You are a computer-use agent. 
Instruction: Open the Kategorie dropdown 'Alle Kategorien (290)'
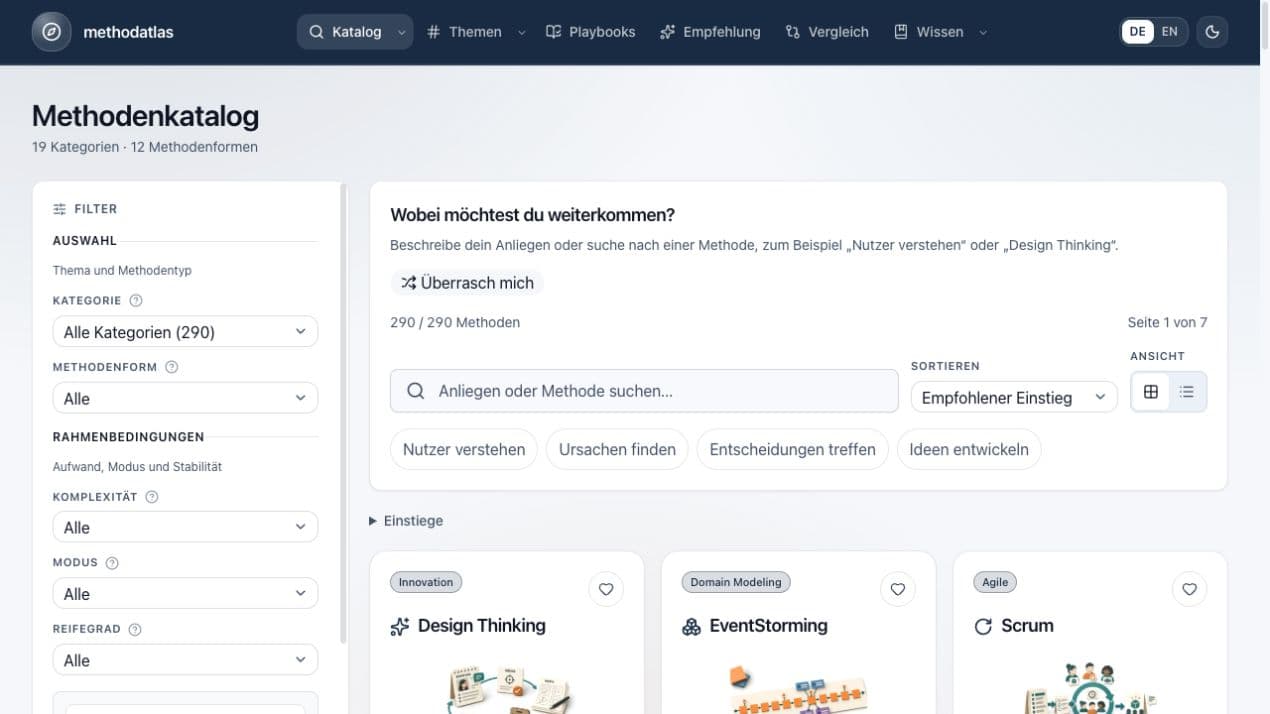tap(185, 332)
